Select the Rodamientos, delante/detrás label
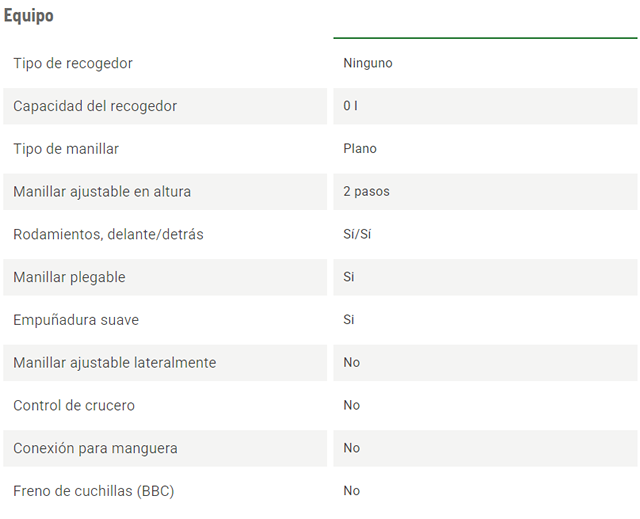Viewport: 640px width, 519px height. click(108, 234)
